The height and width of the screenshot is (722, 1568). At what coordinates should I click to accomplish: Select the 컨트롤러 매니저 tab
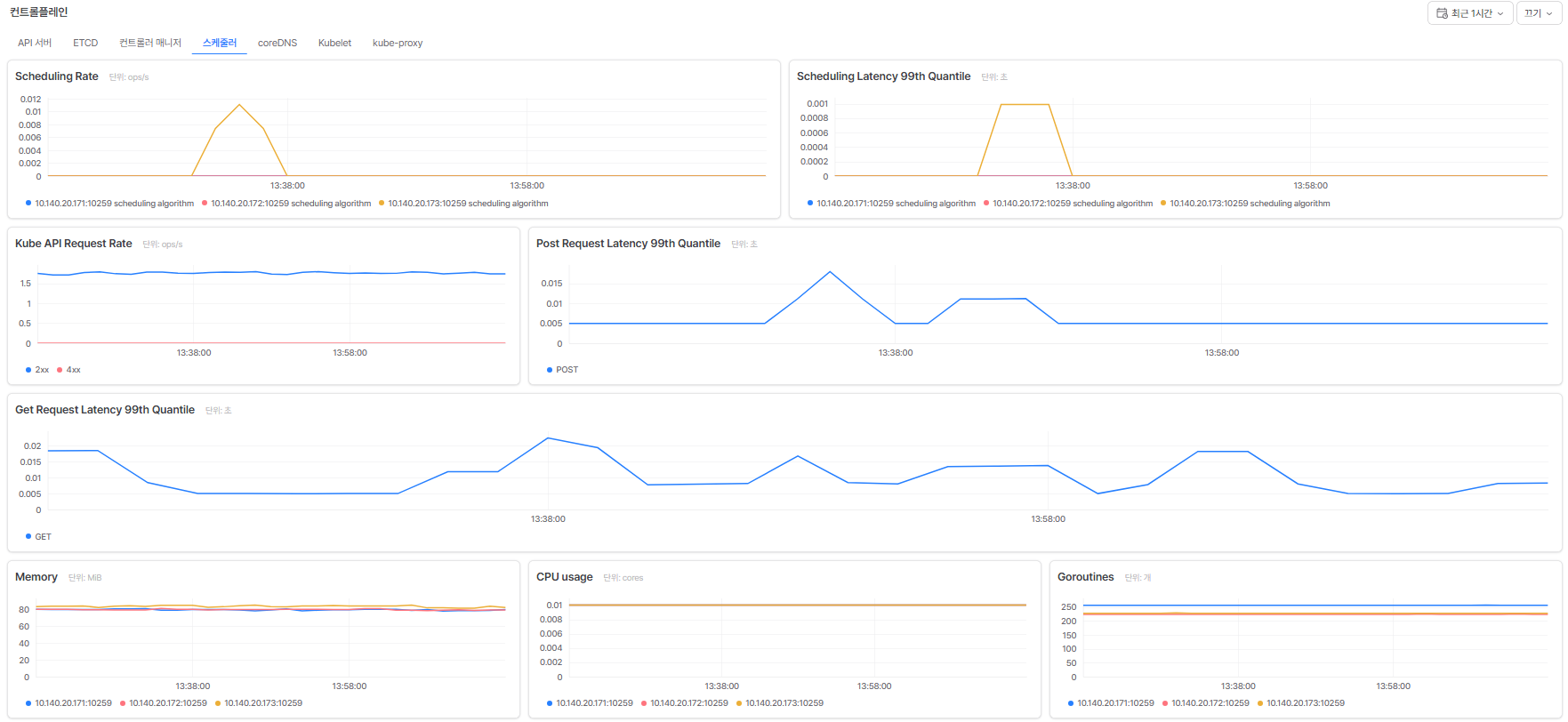pyautogui.click(x=150, y=43)
